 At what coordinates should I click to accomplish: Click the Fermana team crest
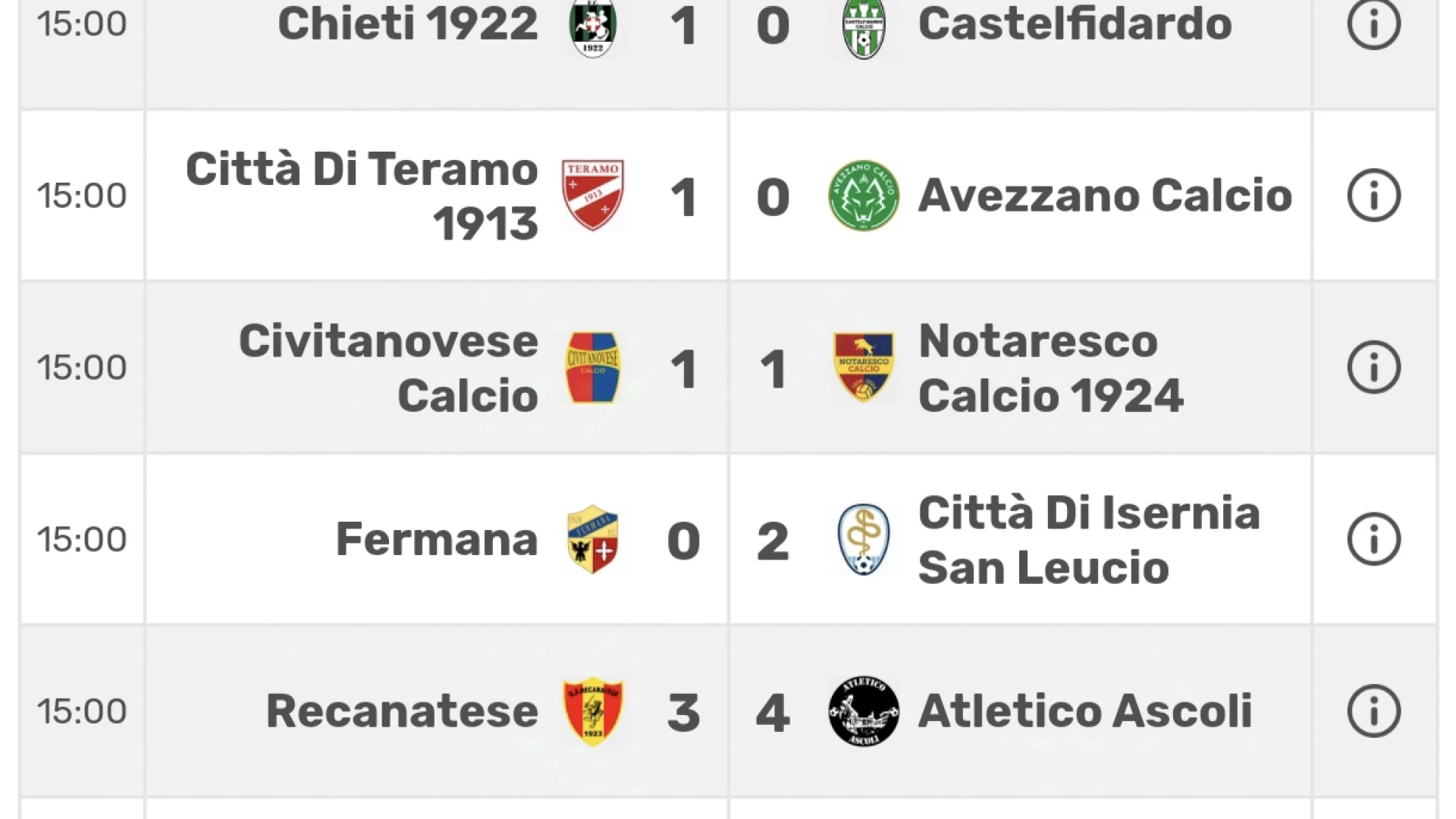(x=593, y=540)
